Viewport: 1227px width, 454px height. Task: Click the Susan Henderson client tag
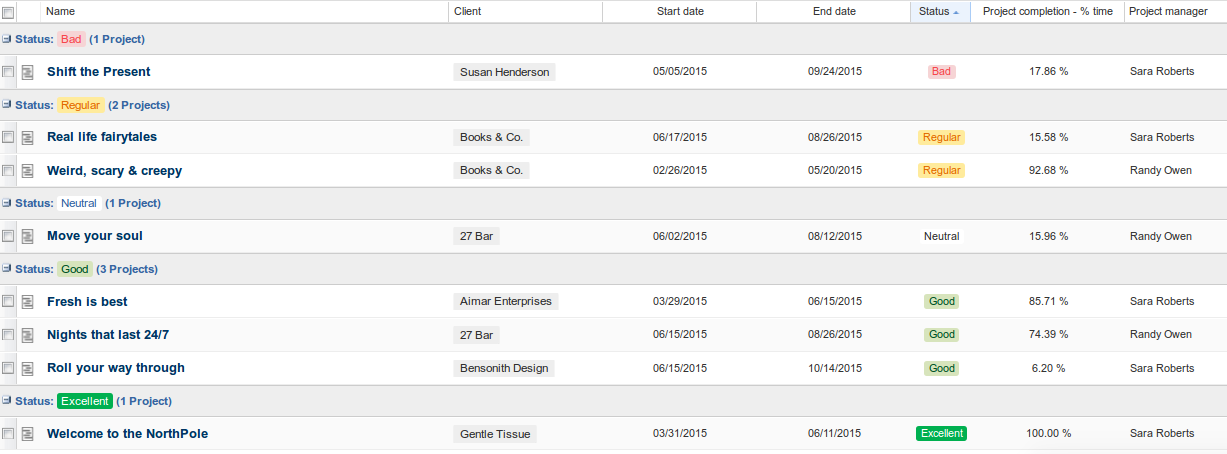point(504,72)
